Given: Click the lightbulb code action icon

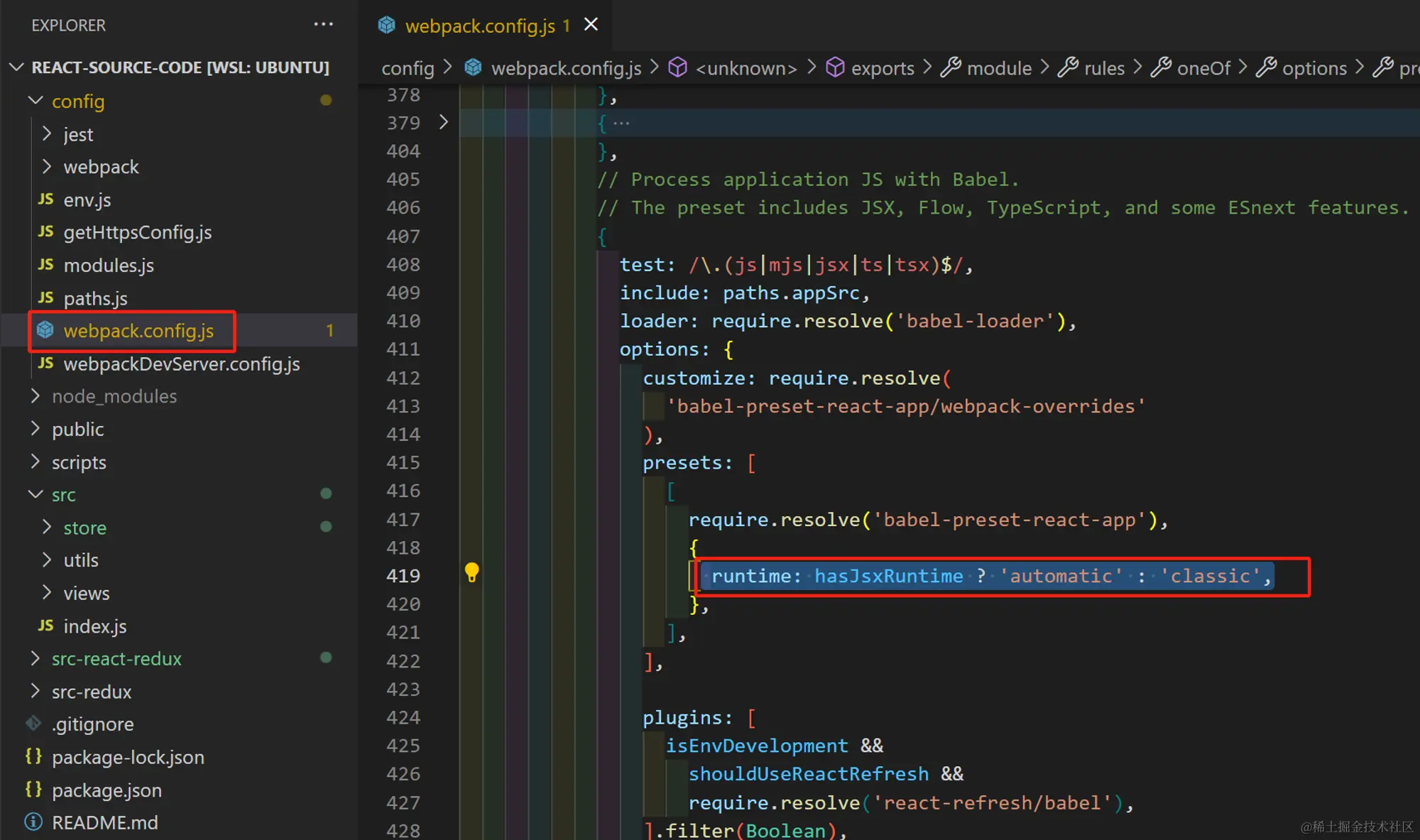Looking at the screenshot, I should click(471, 572).
